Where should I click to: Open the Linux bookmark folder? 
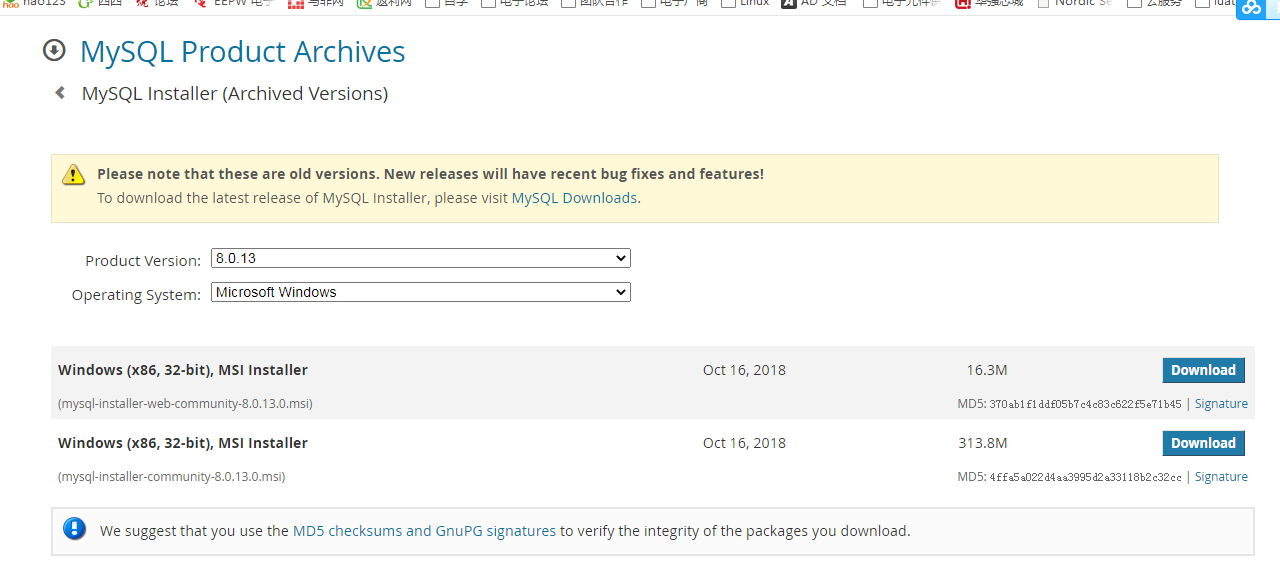pyautogui.click(x=746, y=3)
